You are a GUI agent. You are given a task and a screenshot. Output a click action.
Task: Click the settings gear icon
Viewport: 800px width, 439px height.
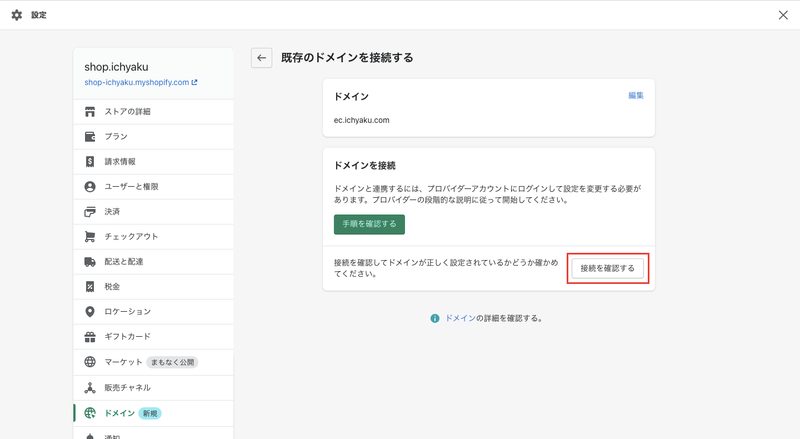(x=17, y=15)
